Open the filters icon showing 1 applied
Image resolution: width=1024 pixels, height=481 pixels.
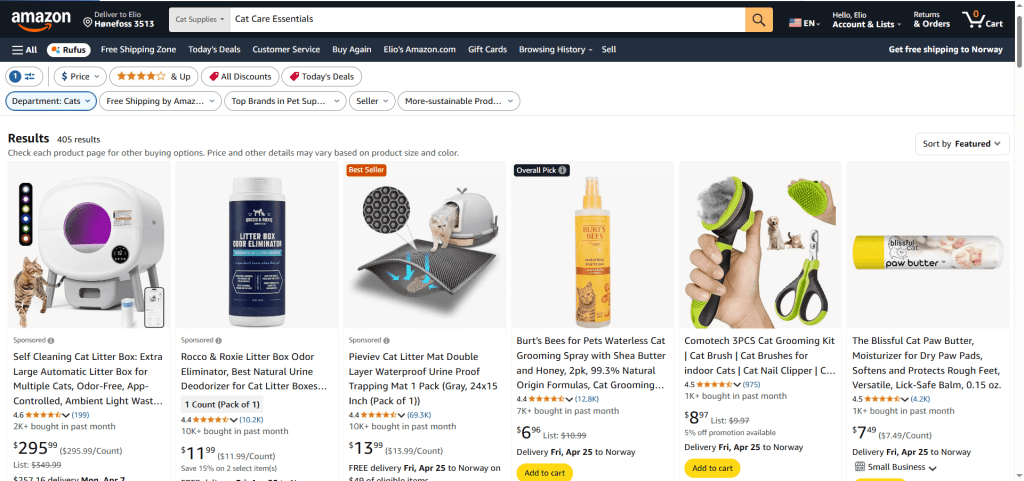pos(24,76)
